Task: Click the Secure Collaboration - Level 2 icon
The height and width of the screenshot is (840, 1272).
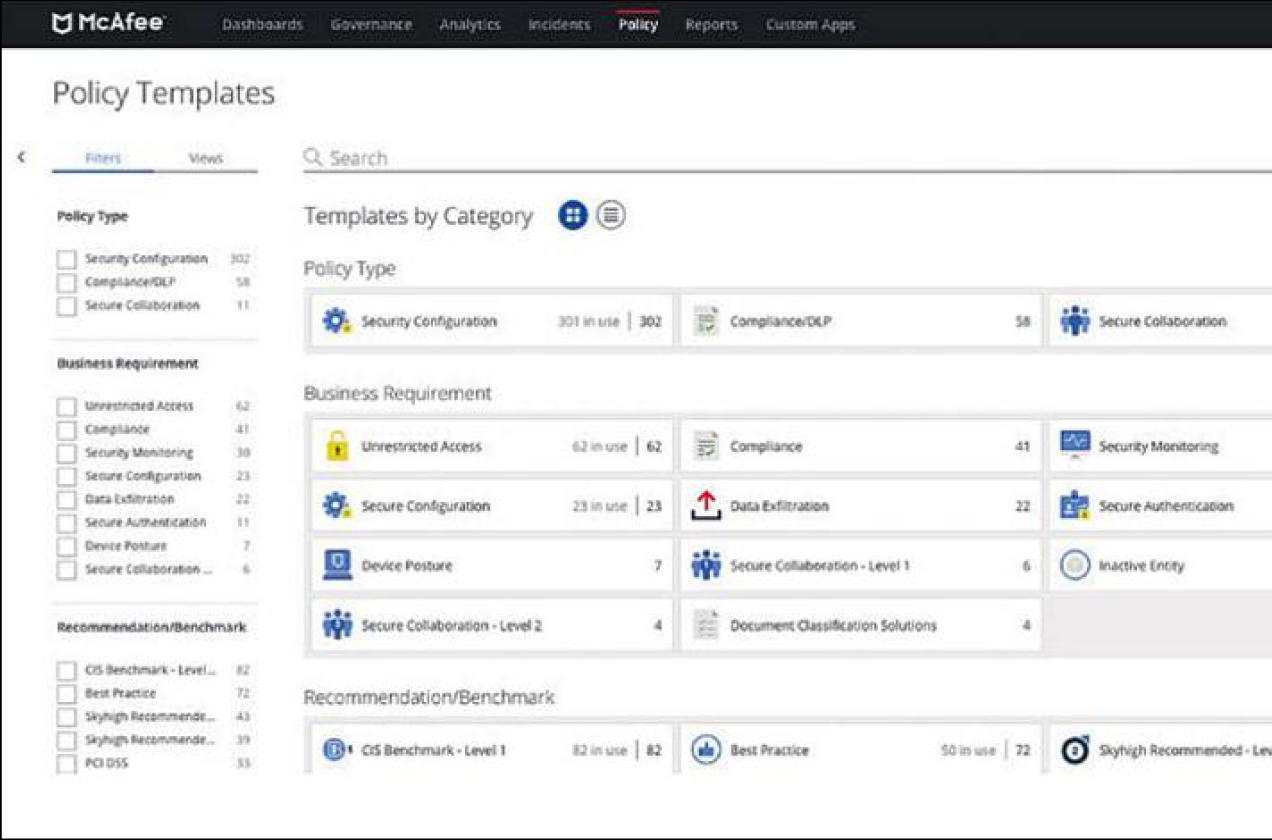Action: [337, 625]
